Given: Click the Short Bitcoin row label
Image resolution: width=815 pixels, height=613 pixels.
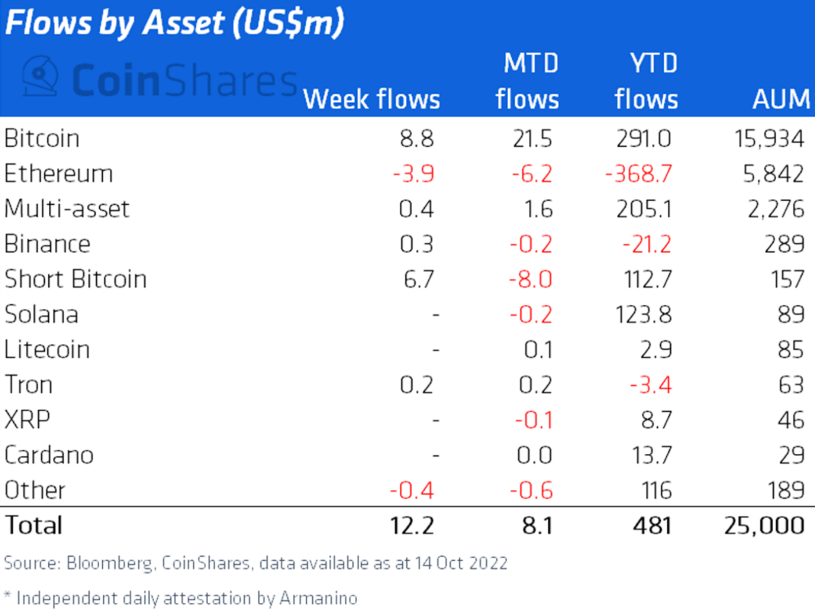Looking at the screenshot, I should pos(75,279).
